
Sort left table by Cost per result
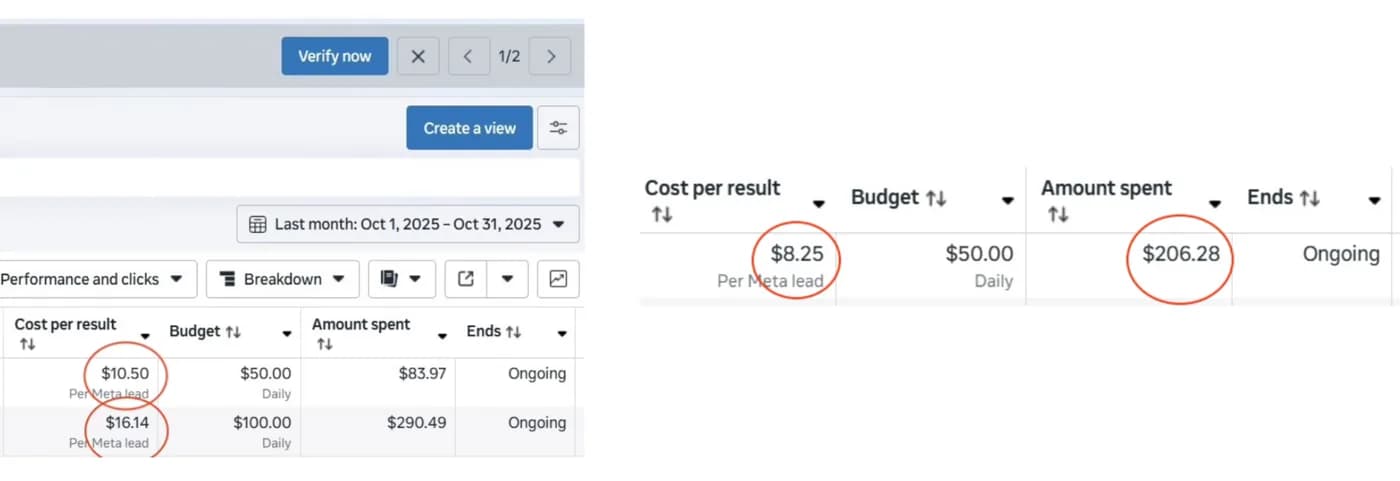[27, 344]
